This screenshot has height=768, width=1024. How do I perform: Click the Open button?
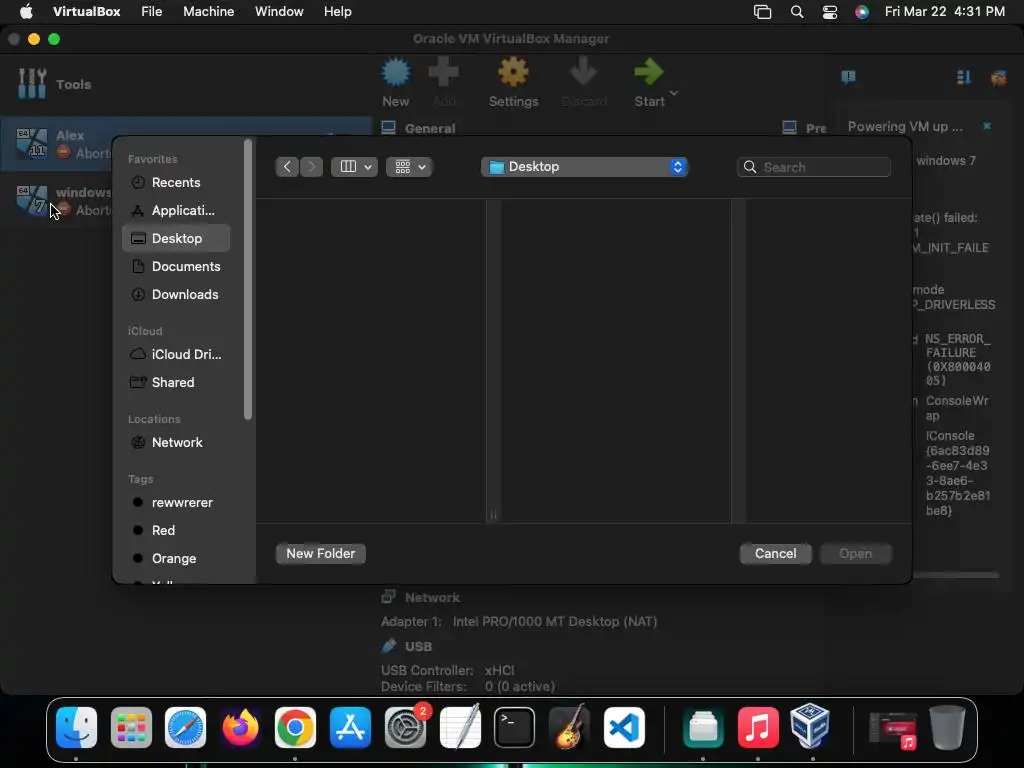pos(856,553)
